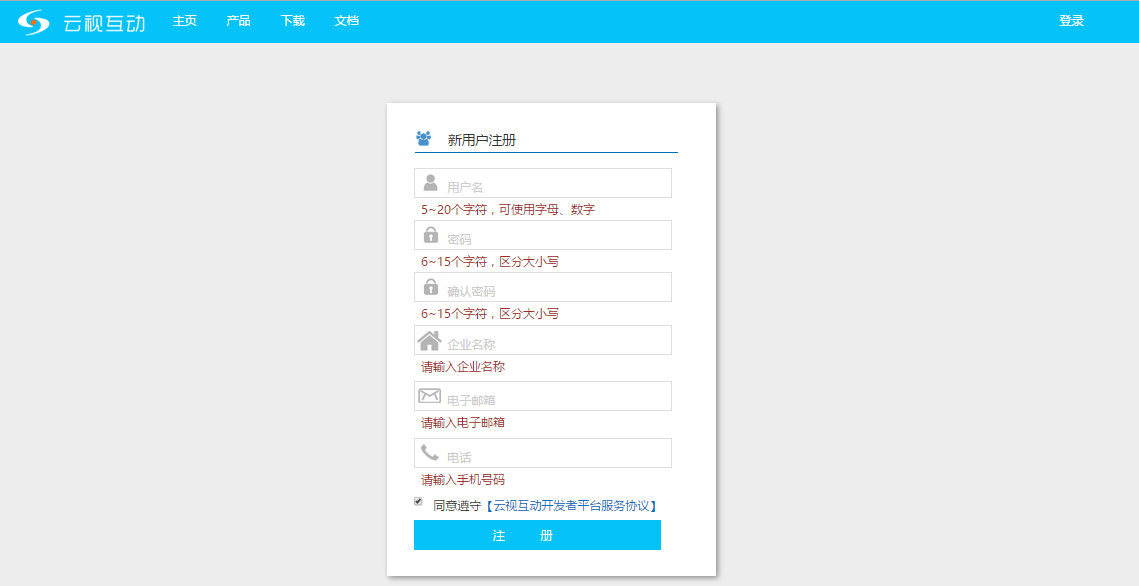1139x586 pixels.
Task: Click the phone icon in 电话 field
Action: click(429, 453)
